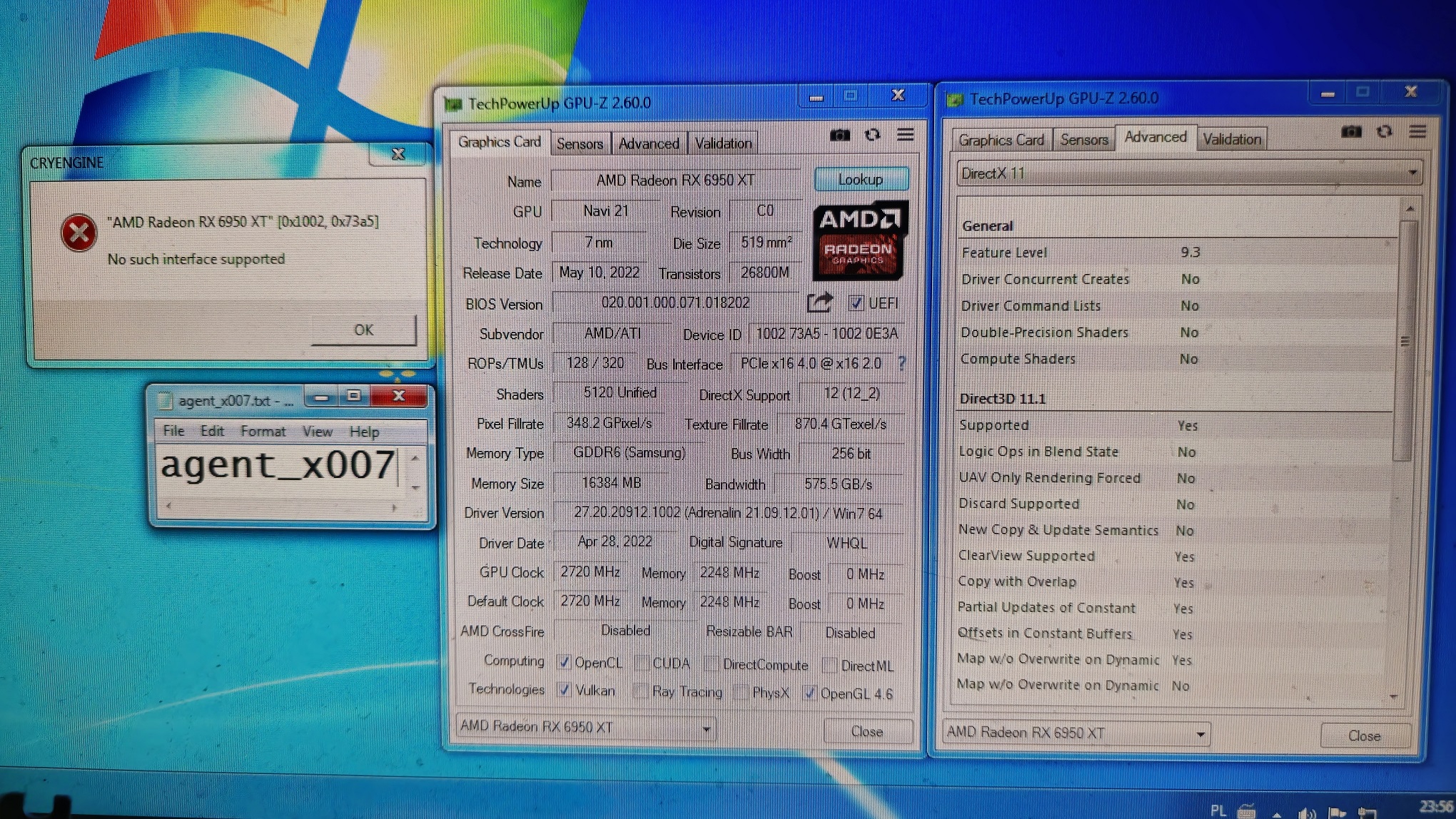
Task: Click the GPU-Z title bar icon of left window
Action: click(453, 104)
